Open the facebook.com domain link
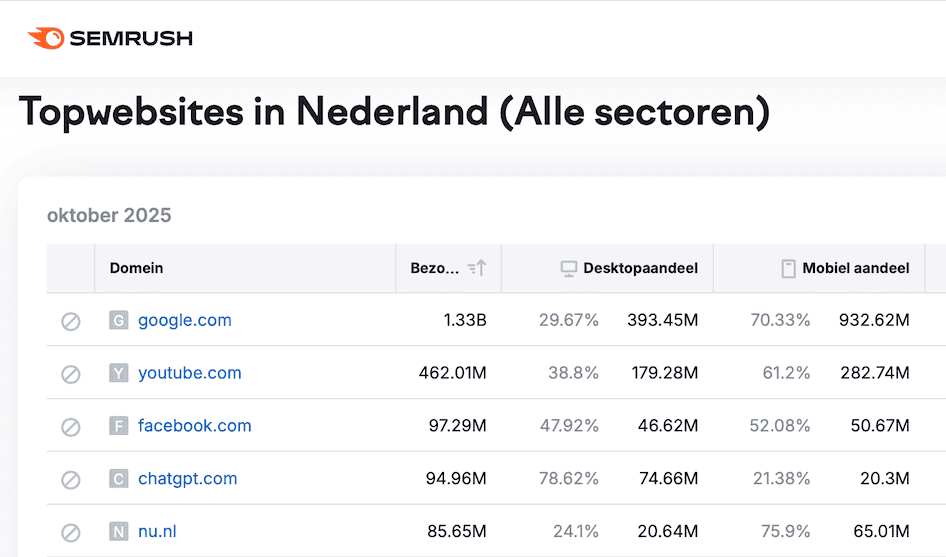This screenshot has width=946, height=557. (194, 425)
